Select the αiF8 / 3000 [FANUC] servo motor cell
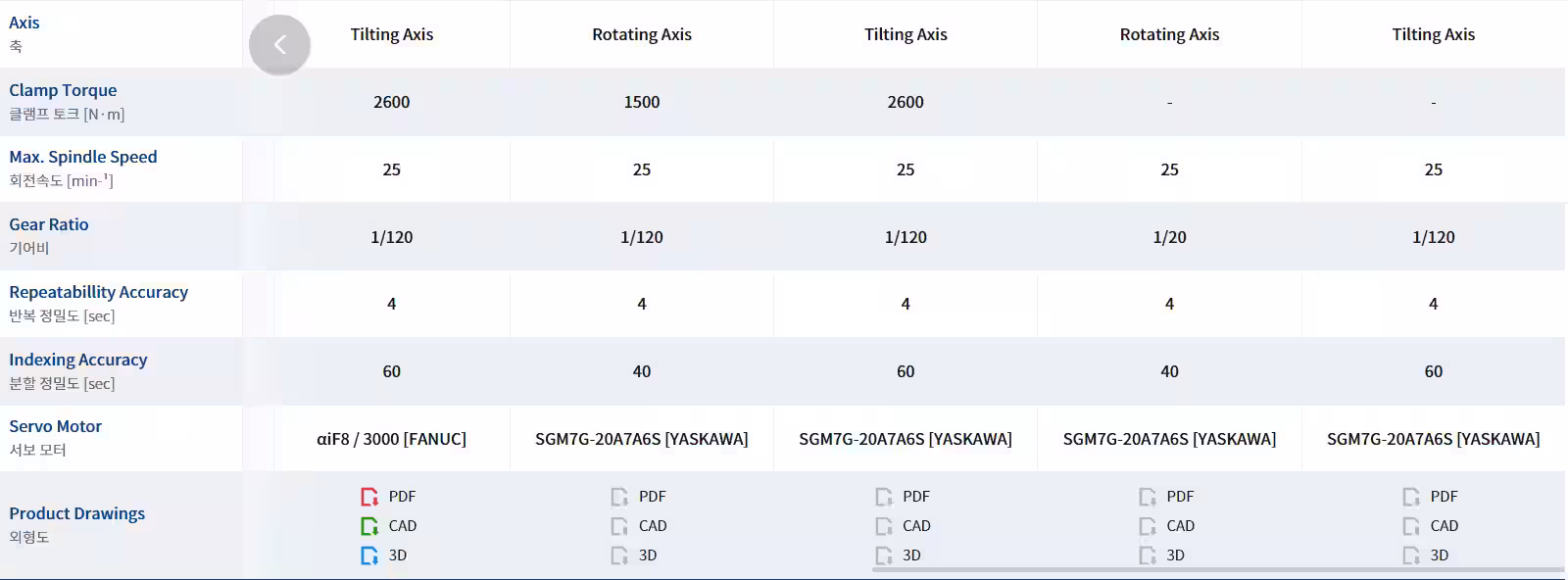1568x580 pixels. pos(392,439)
